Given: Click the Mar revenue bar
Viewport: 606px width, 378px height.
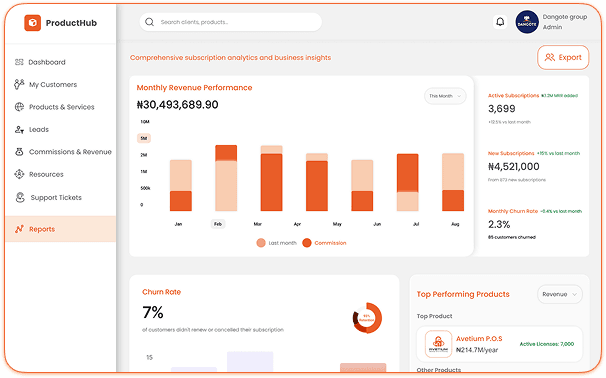Looking at the screenshot, I should [x=271, y=178].
